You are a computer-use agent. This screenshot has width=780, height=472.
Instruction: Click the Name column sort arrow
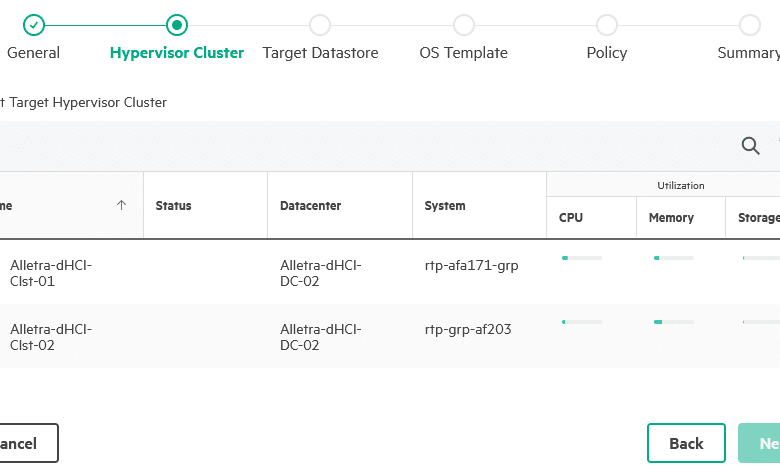coord(121,205)
